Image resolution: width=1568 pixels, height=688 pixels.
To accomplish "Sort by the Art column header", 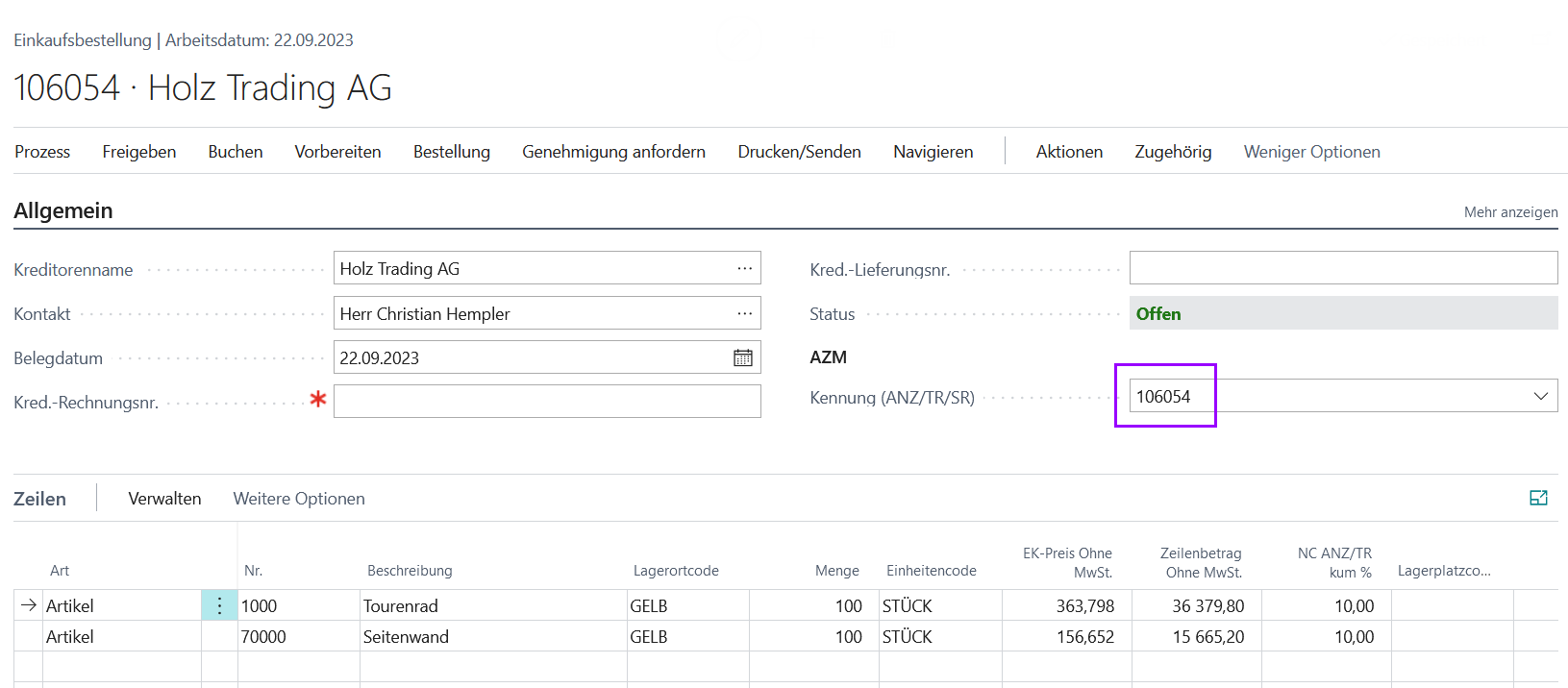I will coord(60,571).
